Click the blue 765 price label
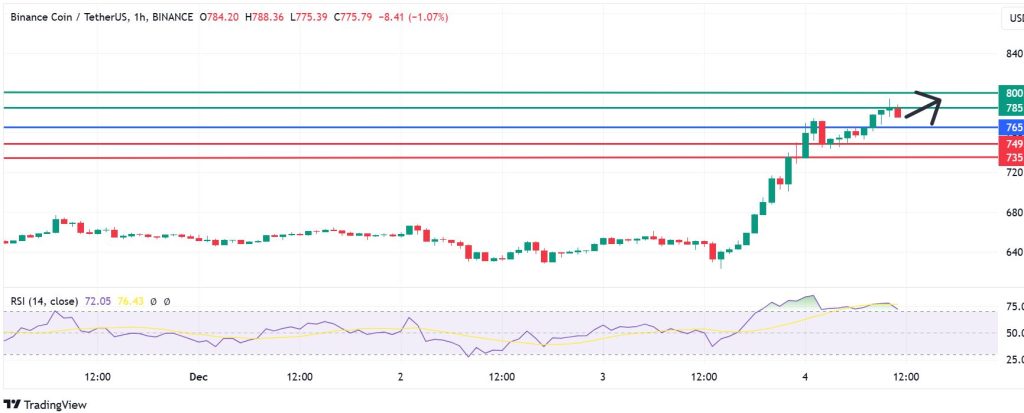Viewport: 1024px width, 413px height. pos(1012,128)
